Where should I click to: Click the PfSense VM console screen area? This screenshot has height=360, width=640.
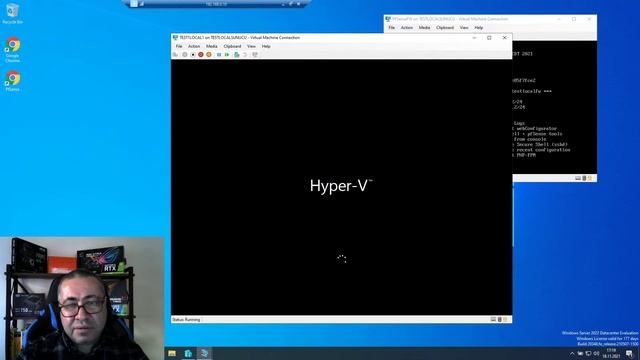[x=554, y=107]
